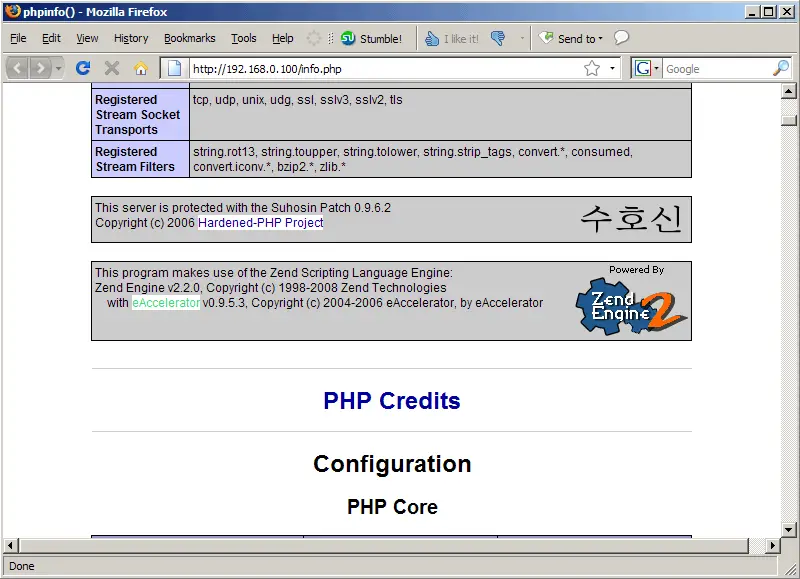Click horizontal scrollbar right arrow
Image resolution: width=800 pixels, height=579 pixels.
point(773,545)
